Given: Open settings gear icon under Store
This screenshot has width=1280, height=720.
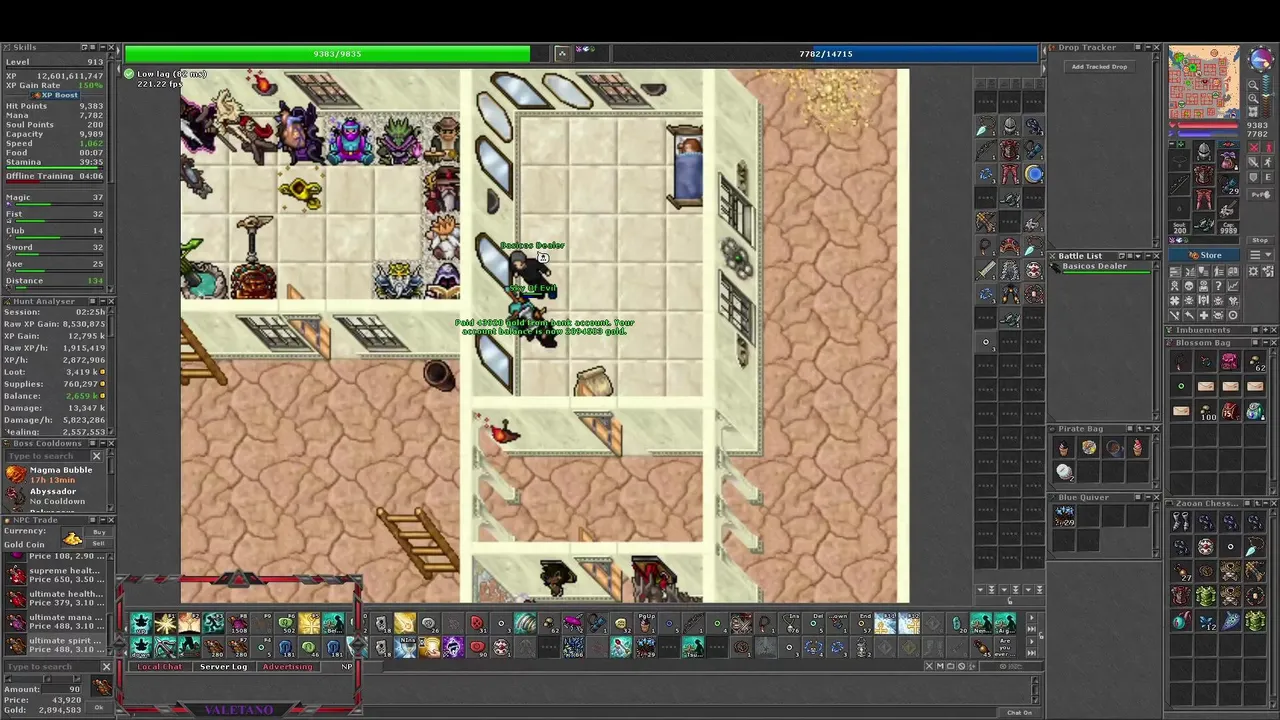Looking at the screenshot, I should (x=1253, y=272).
